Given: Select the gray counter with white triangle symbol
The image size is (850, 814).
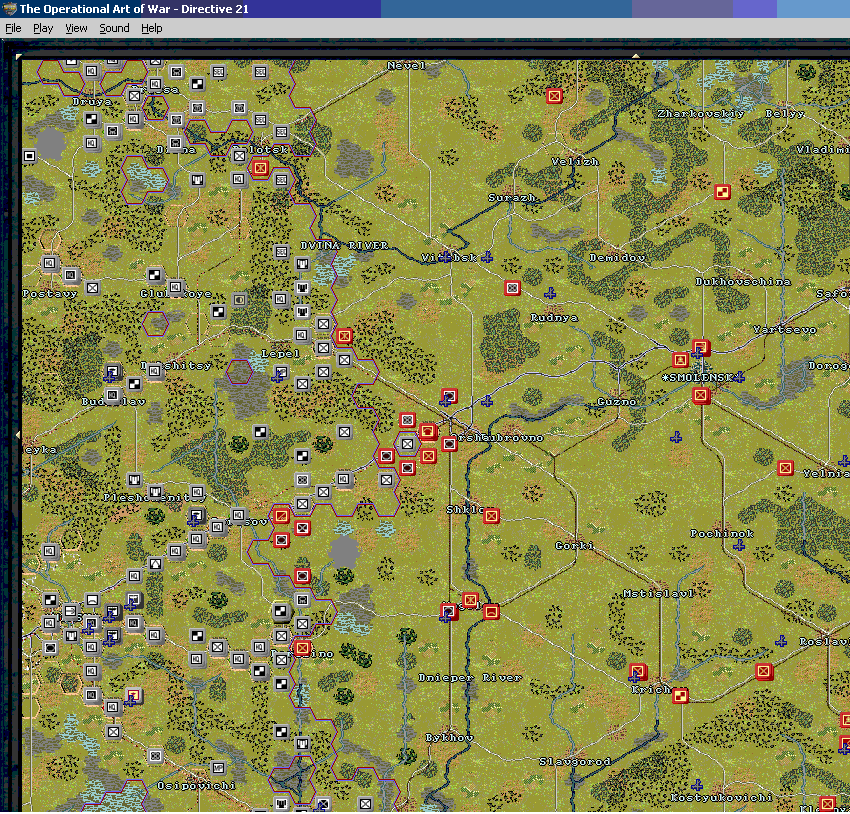Looking at the screenshot, I should coord(155,564).
